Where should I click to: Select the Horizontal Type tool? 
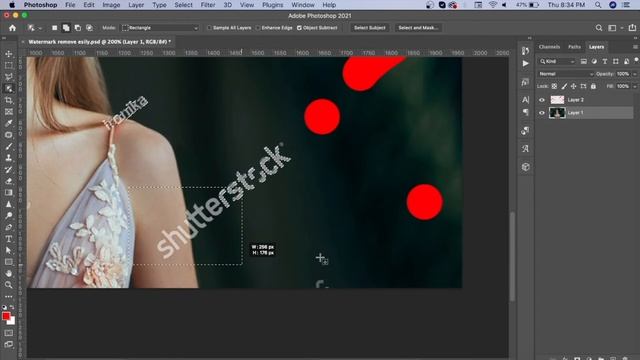click(x=9, y=239)
